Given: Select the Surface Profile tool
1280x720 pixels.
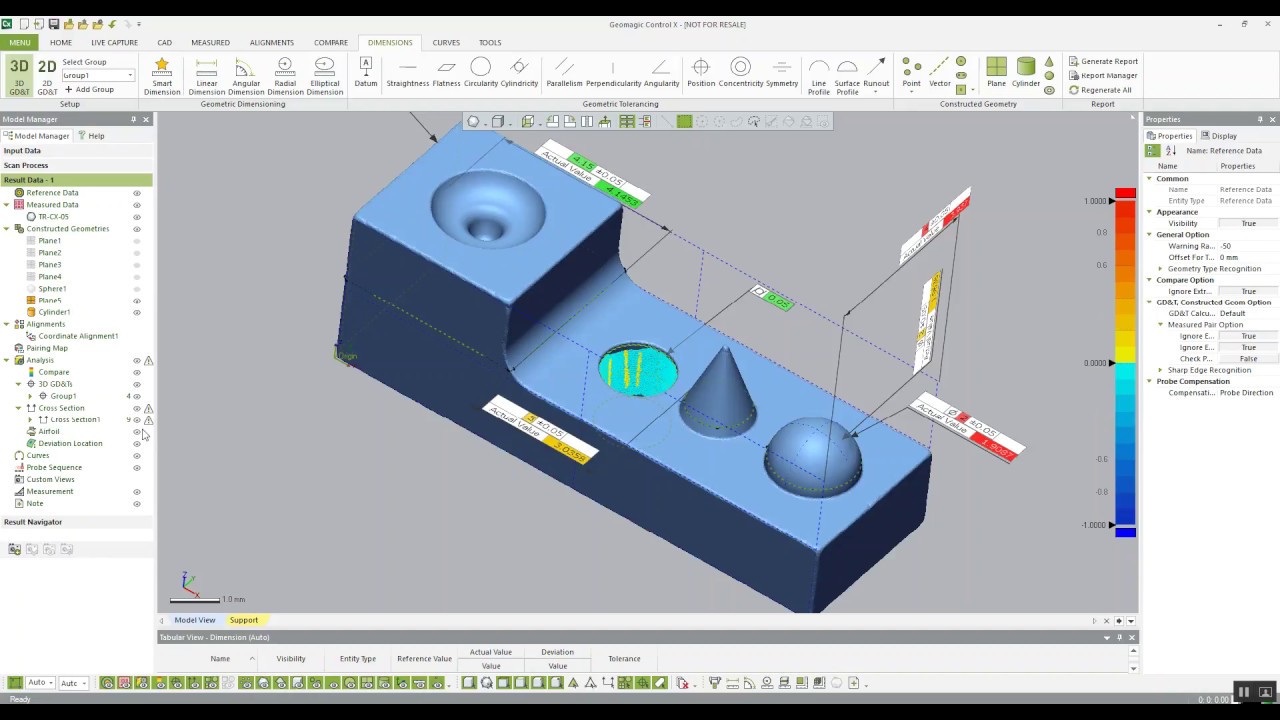Looking at the screenshot, I should [847, 76].
